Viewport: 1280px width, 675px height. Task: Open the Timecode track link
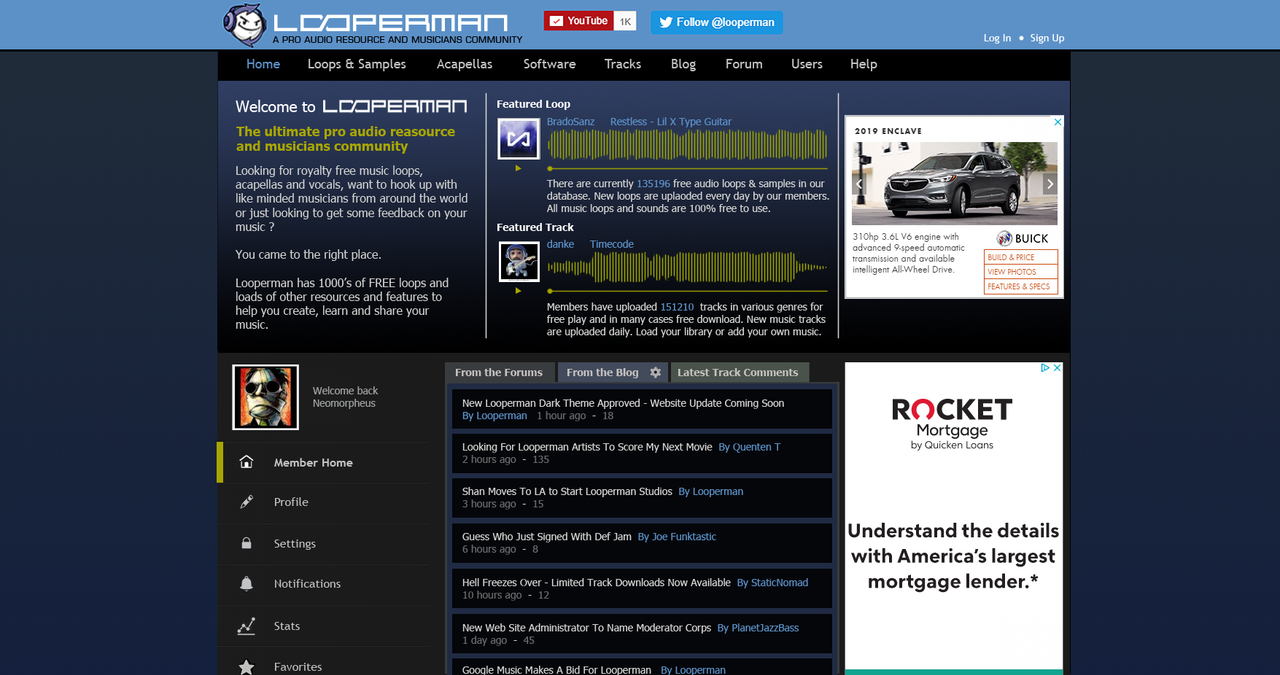612,245
